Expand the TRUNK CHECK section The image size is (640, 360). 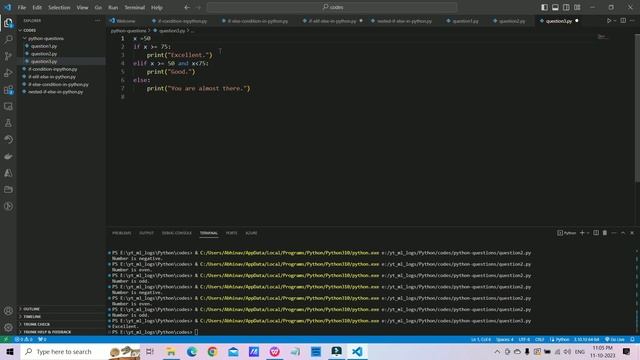click(x=36, y=324)
